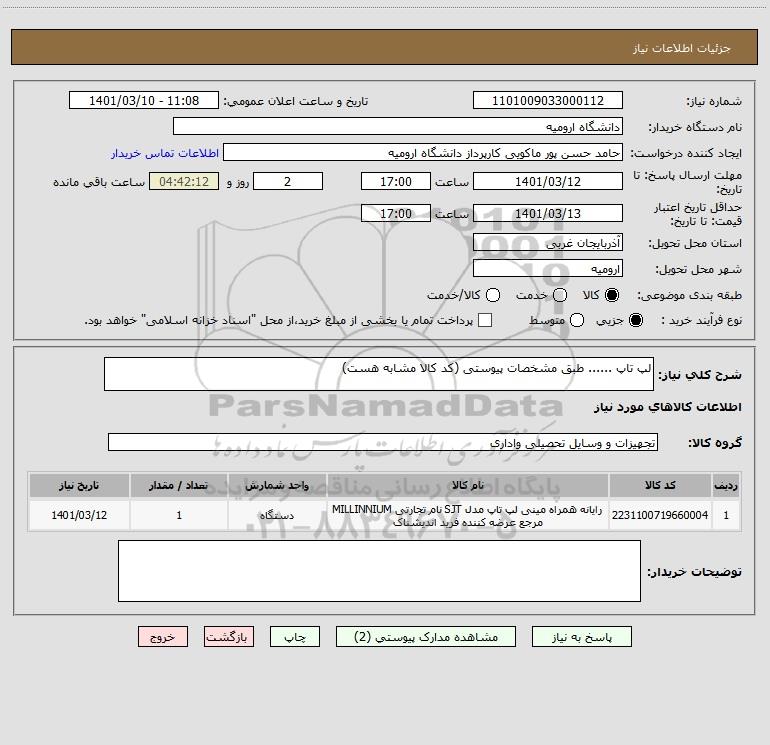Click the province field آذربایجان غربی

548,242
